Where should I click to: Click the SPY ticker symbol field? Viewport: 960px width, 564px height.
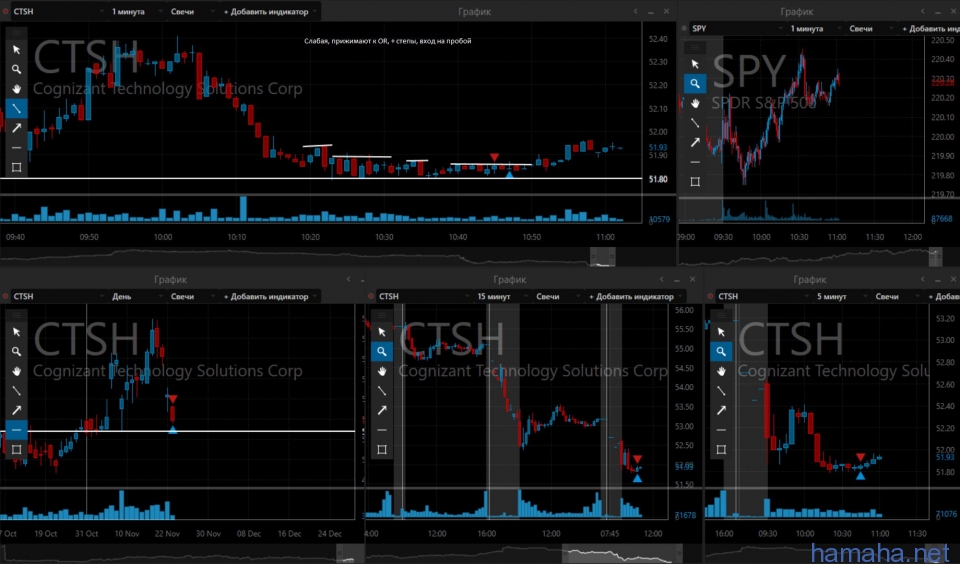(x=737, y=28)
